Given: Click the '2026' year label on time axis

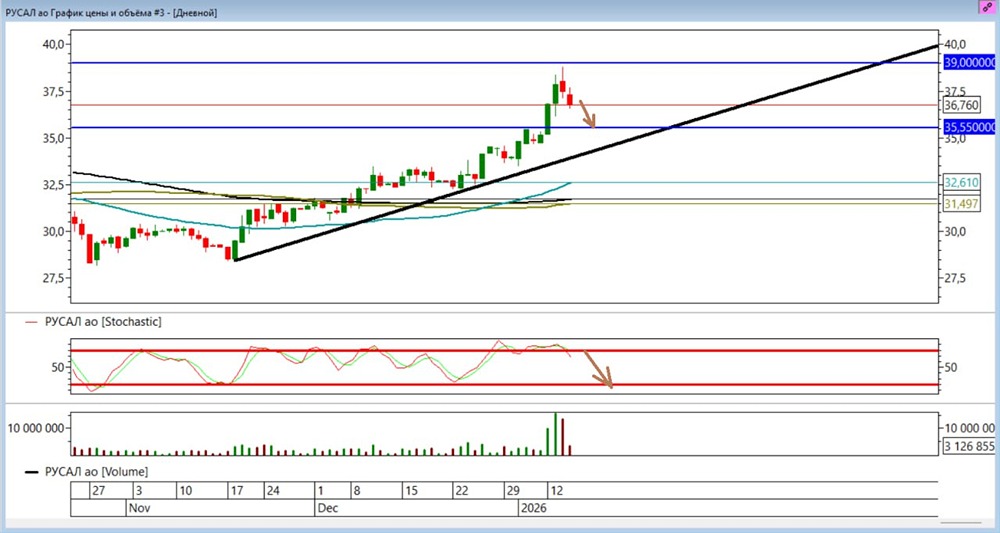Looking at the screenshot, I should (533, 509).
